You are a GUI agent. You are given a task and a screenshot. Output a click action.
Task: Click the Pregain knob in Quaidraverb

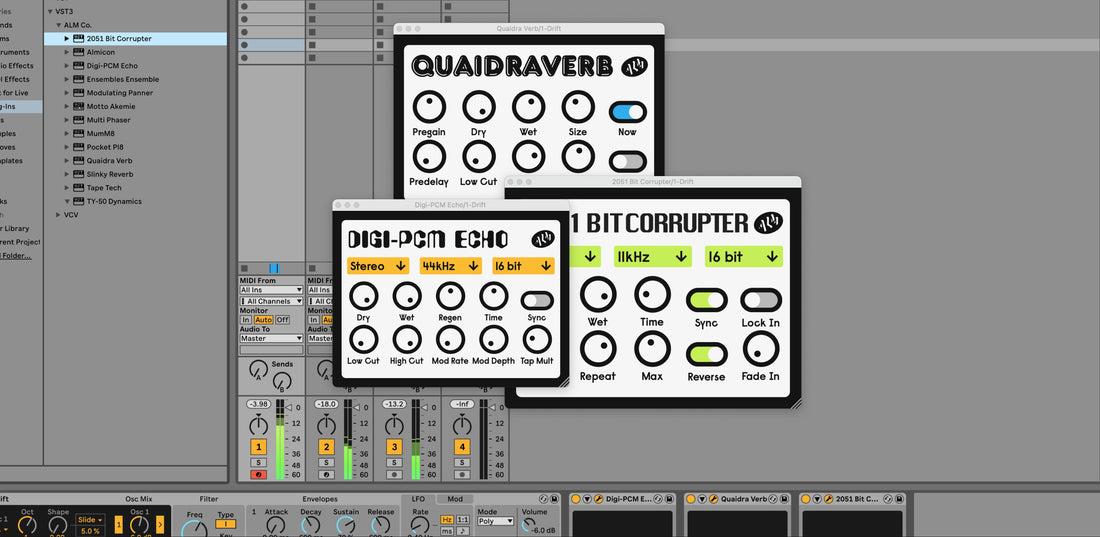click(x=429, y=107)
